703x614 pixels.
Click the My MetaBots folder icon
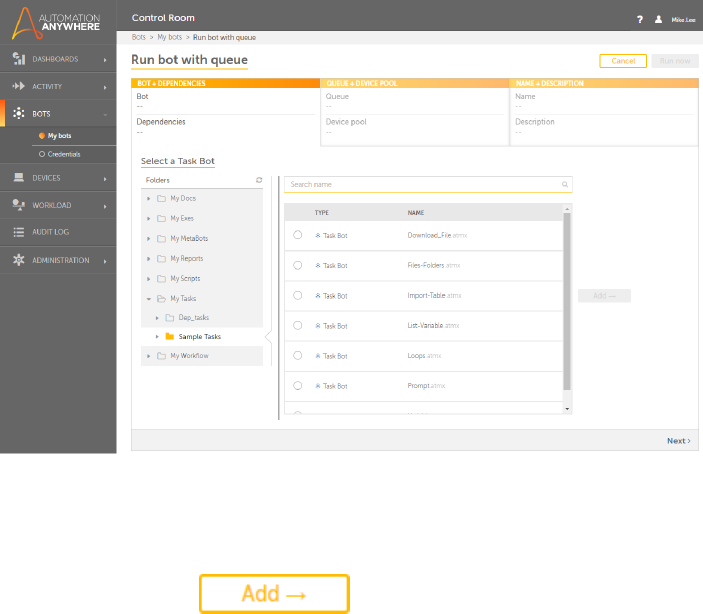click(161, 239)
